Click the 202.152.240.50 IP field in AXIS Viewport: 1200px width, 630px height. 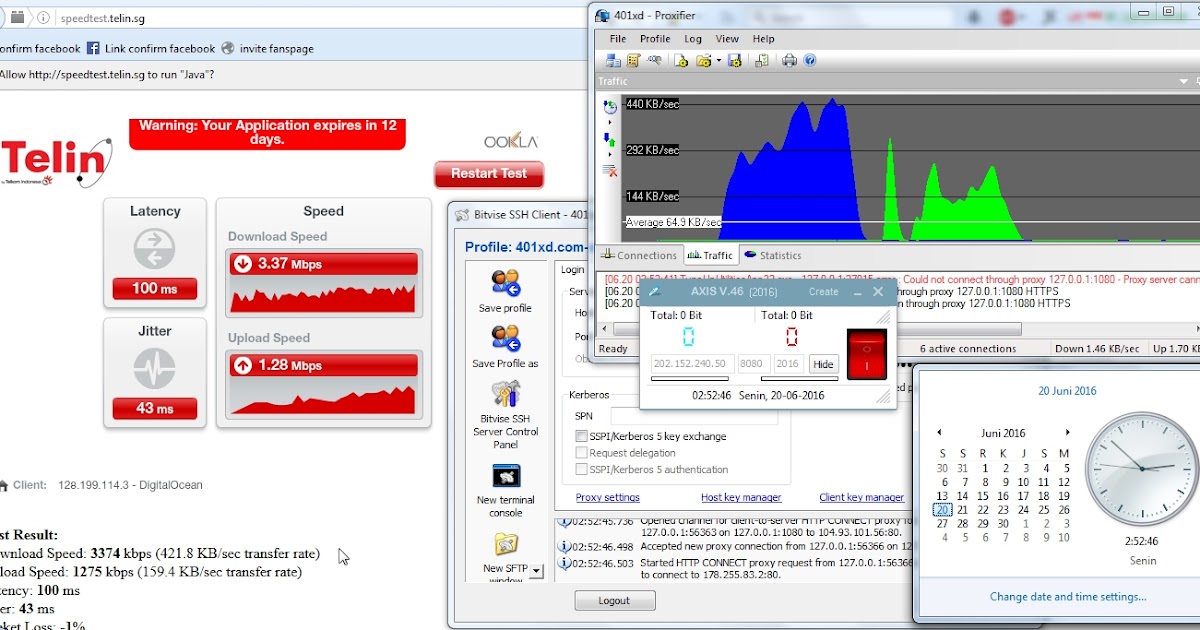point(692,364)
